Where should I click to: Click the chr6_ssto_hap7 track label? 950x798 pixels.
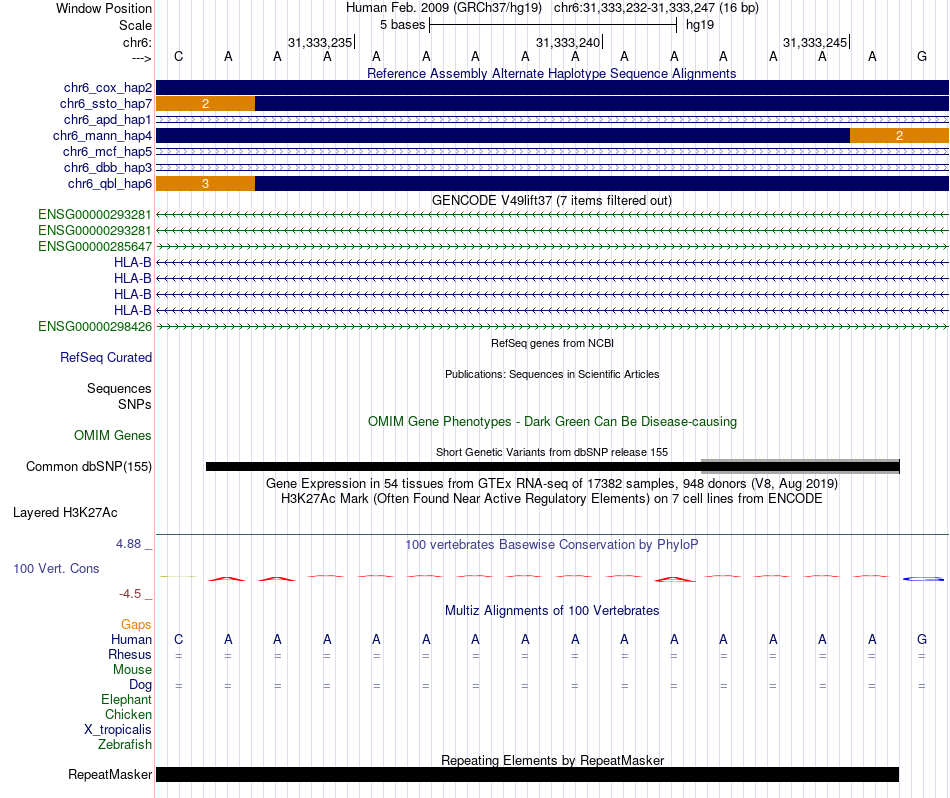(106, 104)
